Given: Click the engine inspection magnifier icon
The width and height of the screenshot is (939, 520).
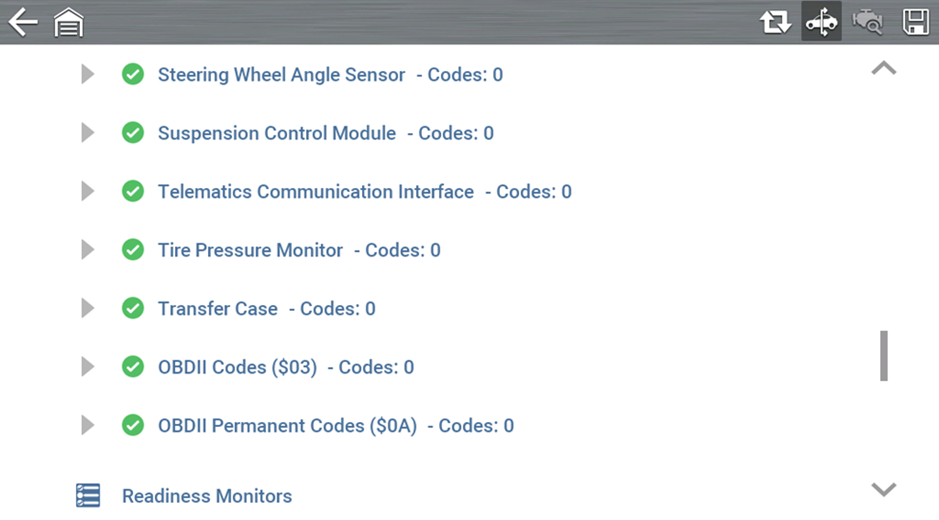Looking at the screenshot, I should tap(868, 22).
